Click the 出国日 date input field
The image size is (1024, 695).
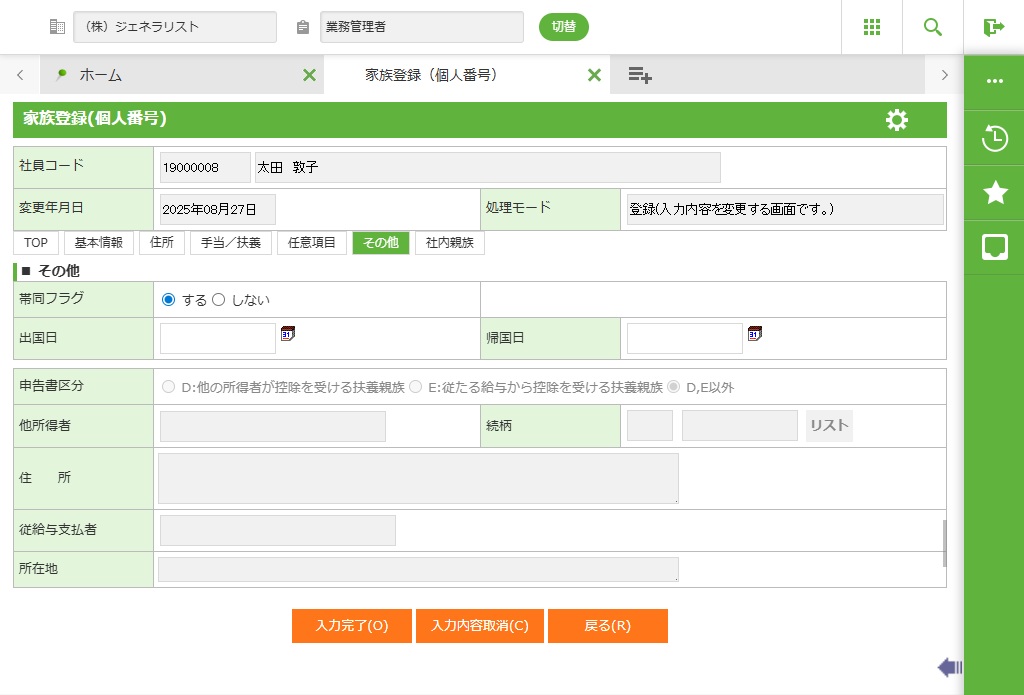[217, 338]
